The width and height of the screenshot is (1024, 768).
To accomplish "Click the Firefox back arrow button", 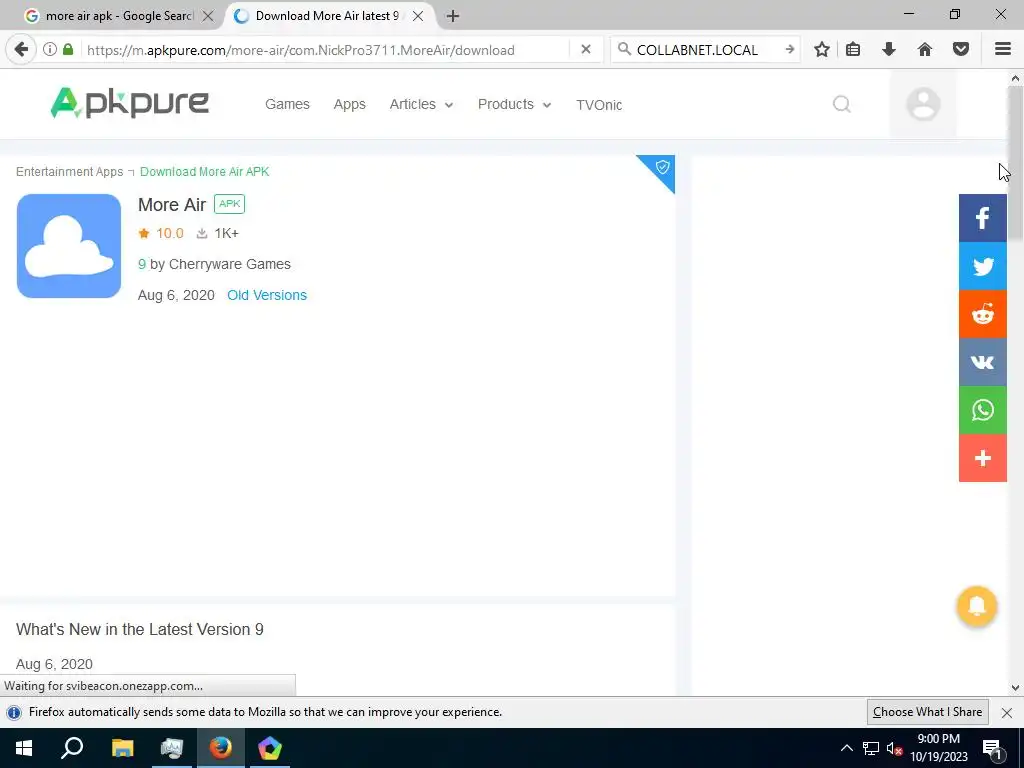I will pos(21,50).
